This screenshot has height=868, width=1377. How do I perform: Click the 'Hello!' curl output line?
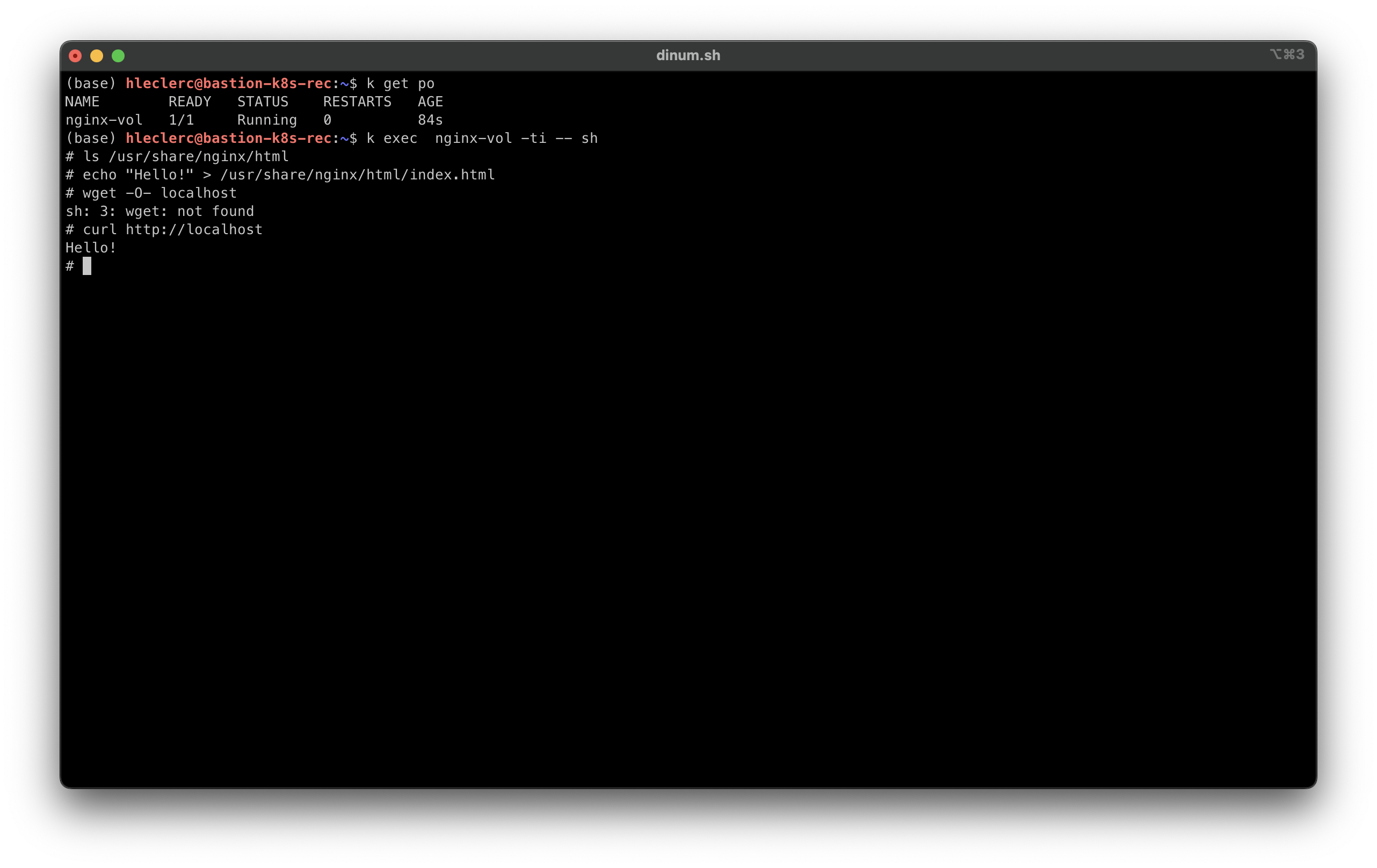[x=91, y=248]
